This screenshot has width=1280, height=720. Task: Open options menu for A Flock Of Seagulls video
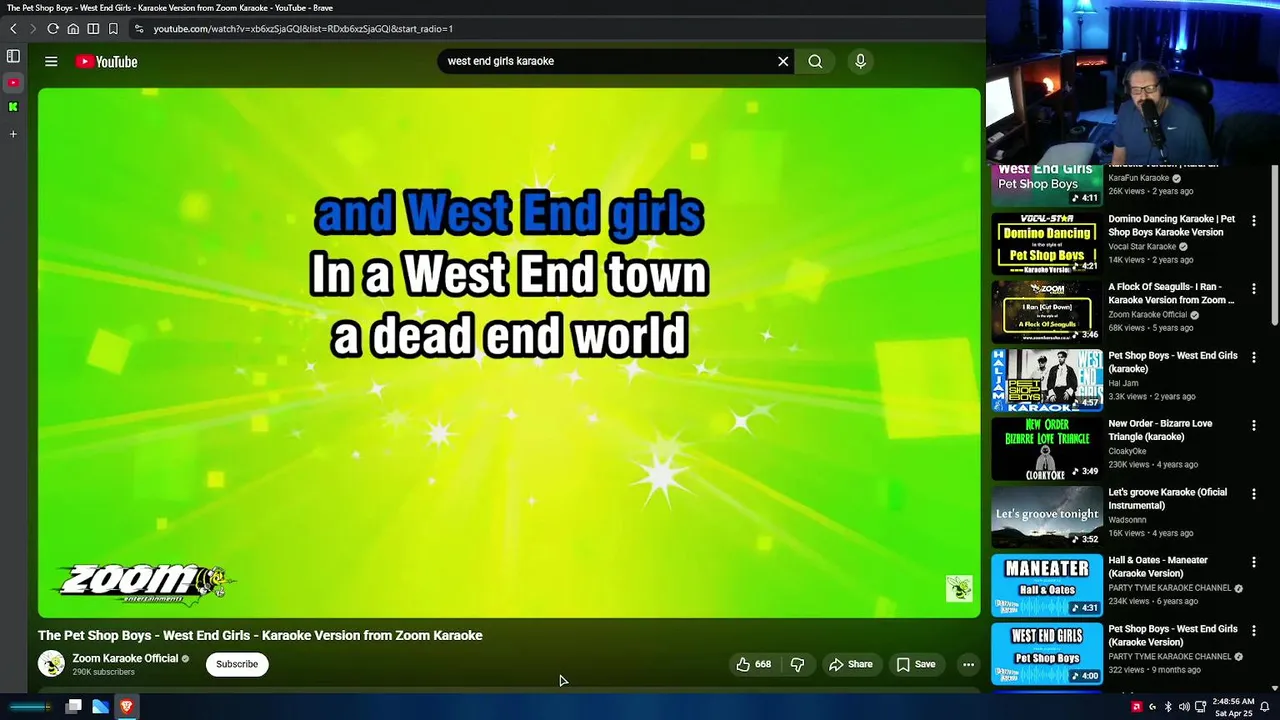pyautogui.click(x=1253, y=288)
